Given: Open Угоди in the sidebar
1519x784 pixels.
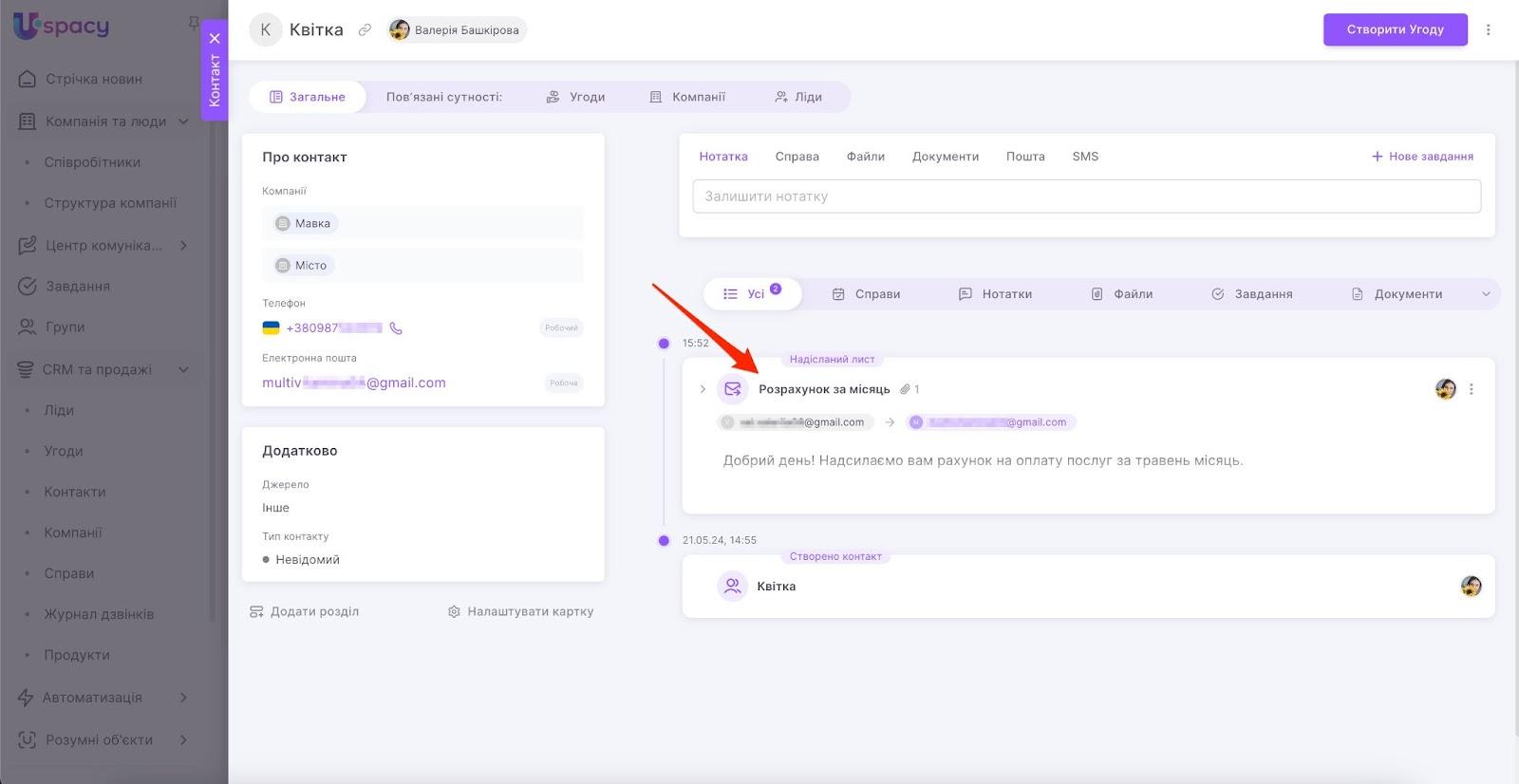Looking at the screenshot, I should coord(64,452).
